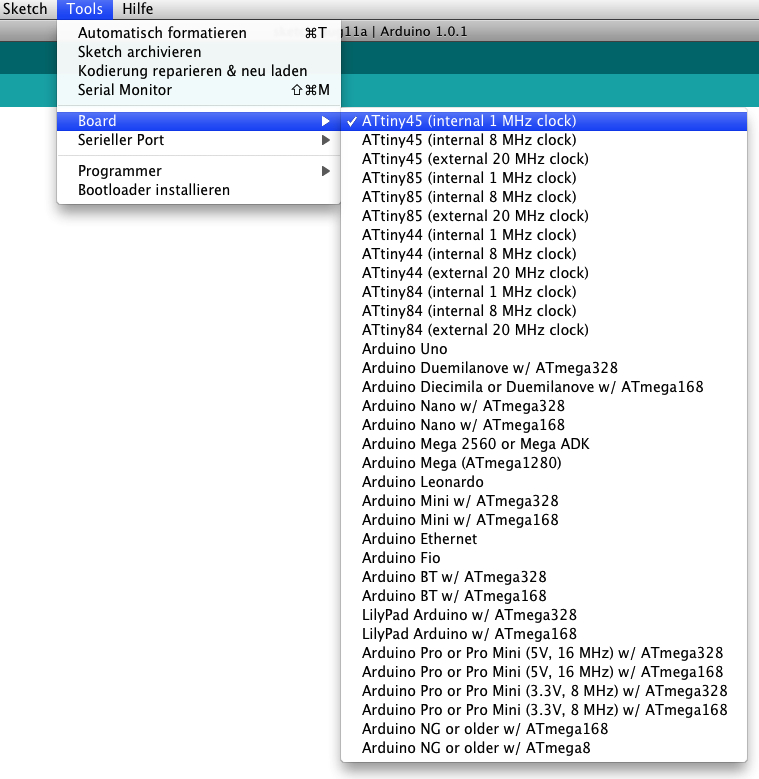Screen dimensions: 759x779
Task: Select the checked ATtiny45 internal 1 MHz board
Action: coord(468,121)
